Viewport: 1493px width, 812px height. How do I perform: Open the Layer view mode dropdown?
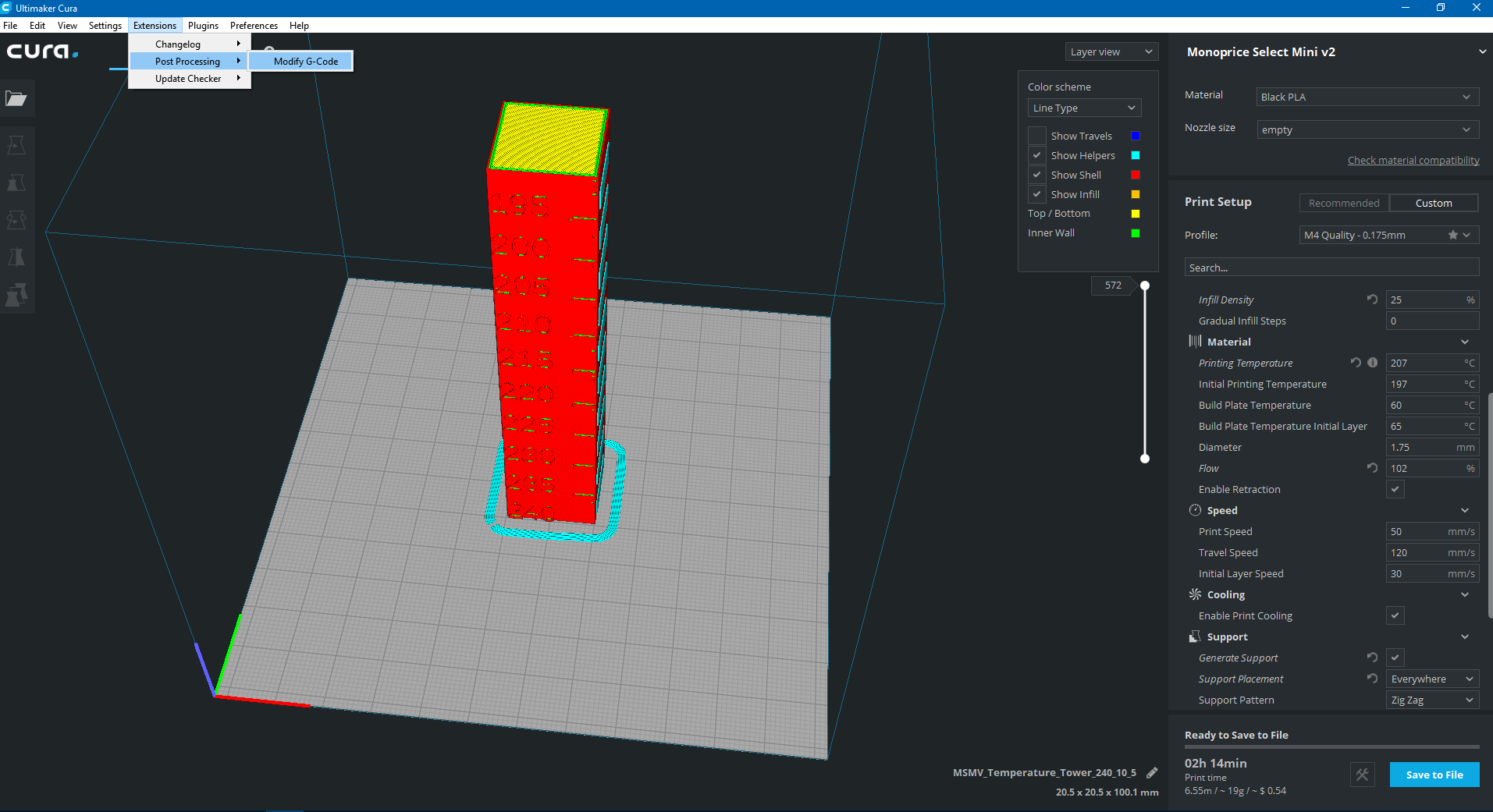(x=1111, y=51)
